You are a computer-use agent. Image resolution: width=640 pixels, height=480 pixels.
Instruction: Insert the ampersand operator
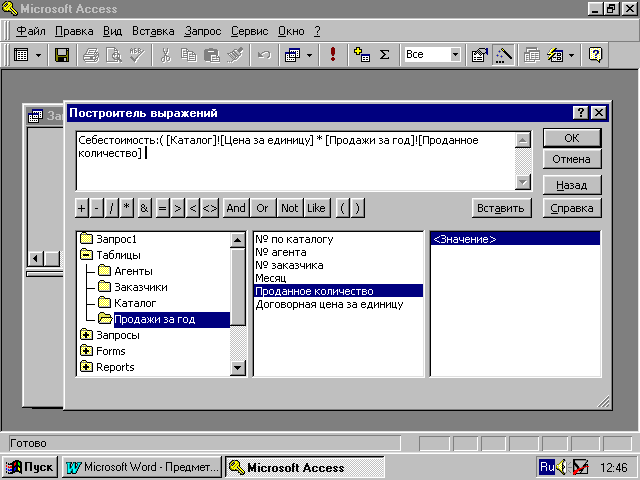point(144,208)
